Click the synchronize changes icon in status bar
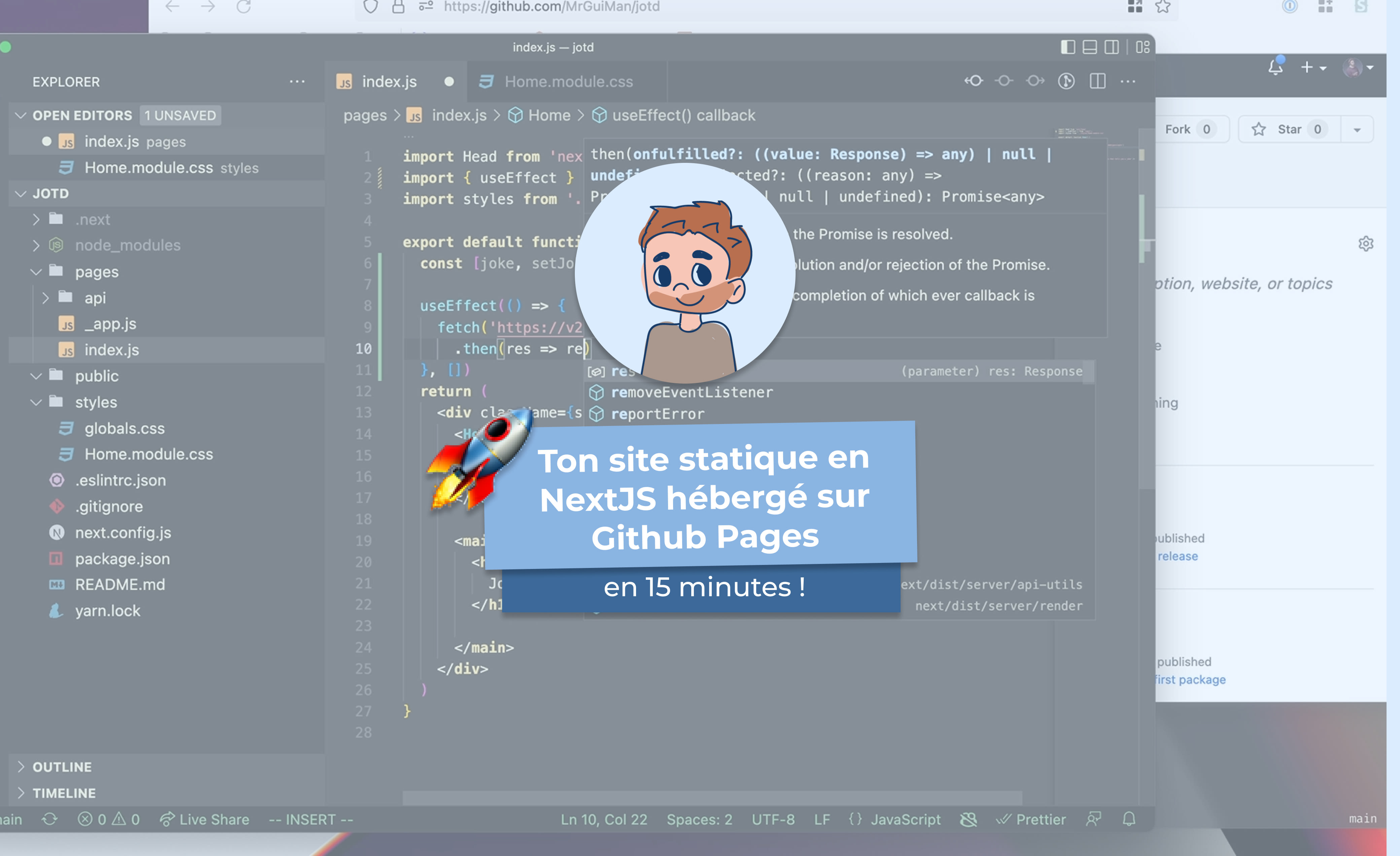 (x=49, y=820)
